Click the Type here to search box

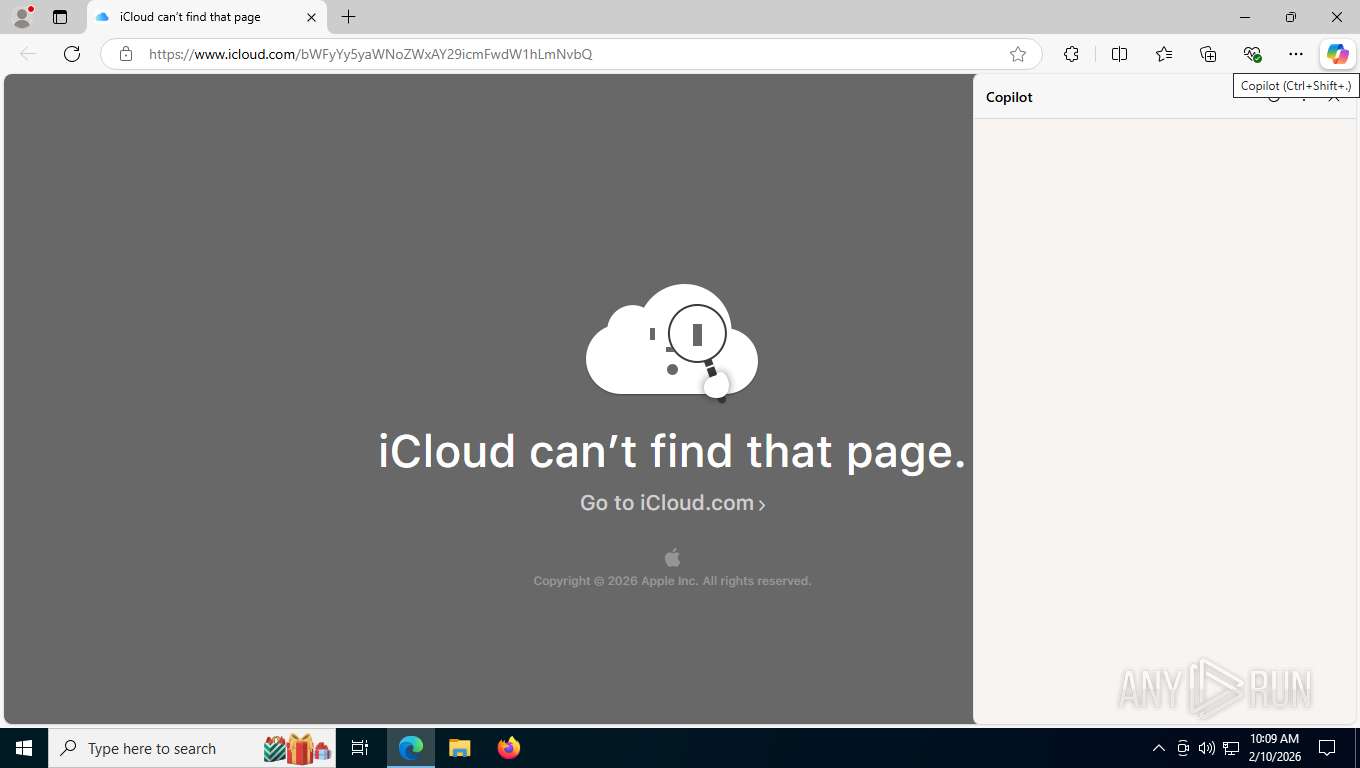(191, 748)
